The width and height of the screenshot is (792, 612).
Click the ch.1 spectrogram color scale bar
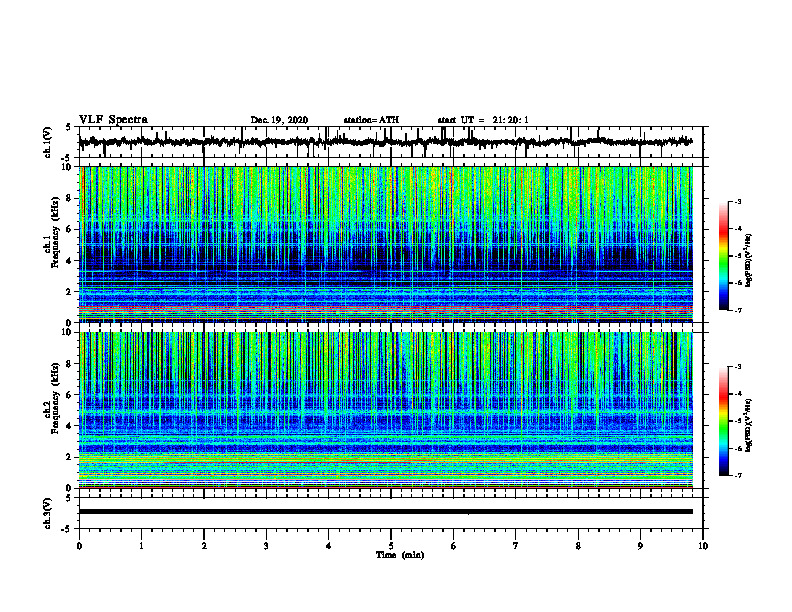click(x=724, y=256)
